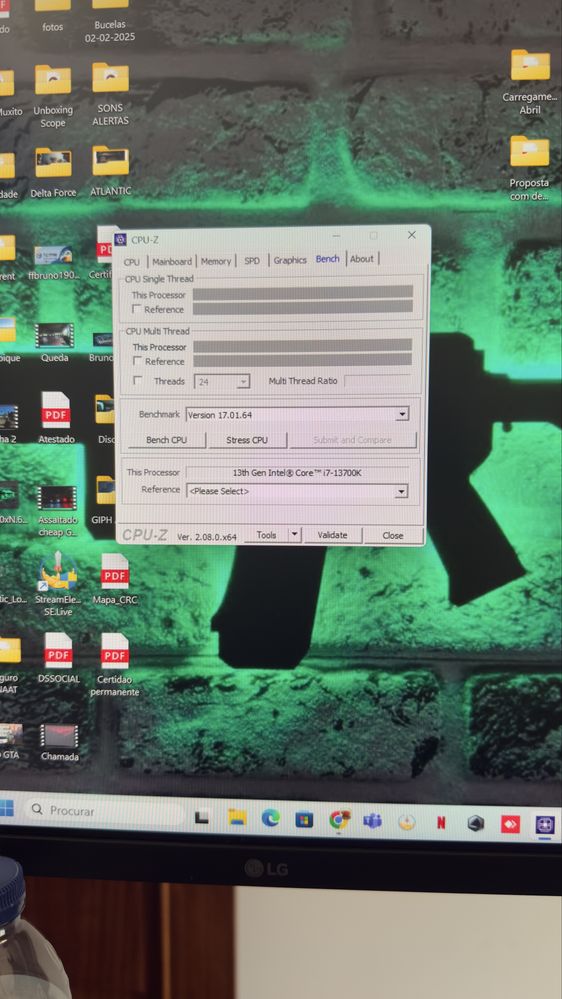Click the Single Thread This Processor bar
Image resolution: width=562 pixels, height=999 pixels.
click(303, 293)
